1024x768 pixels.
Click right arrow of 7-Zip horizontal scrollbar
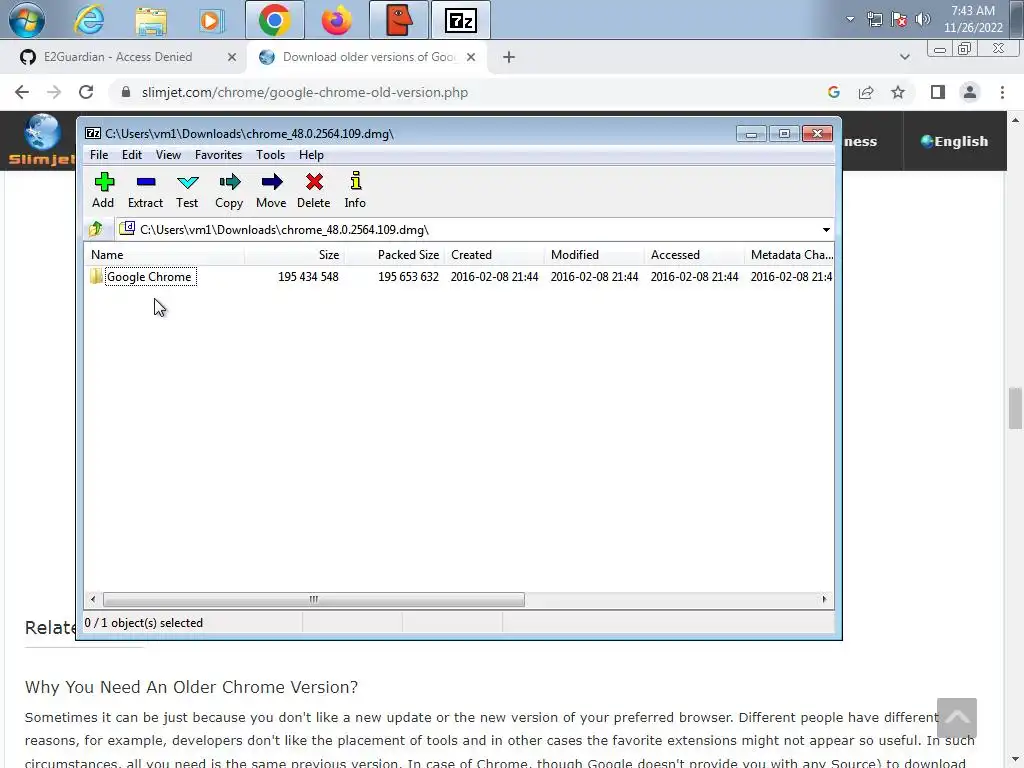tap(824, 599)
